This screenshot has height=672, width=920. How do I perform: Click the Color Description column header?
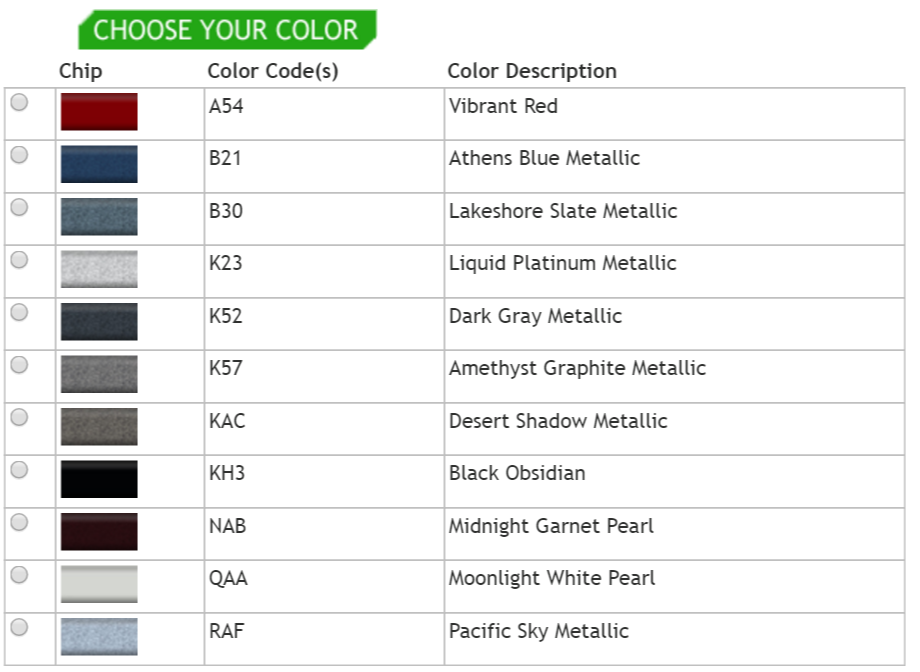[x=532, y=71]
